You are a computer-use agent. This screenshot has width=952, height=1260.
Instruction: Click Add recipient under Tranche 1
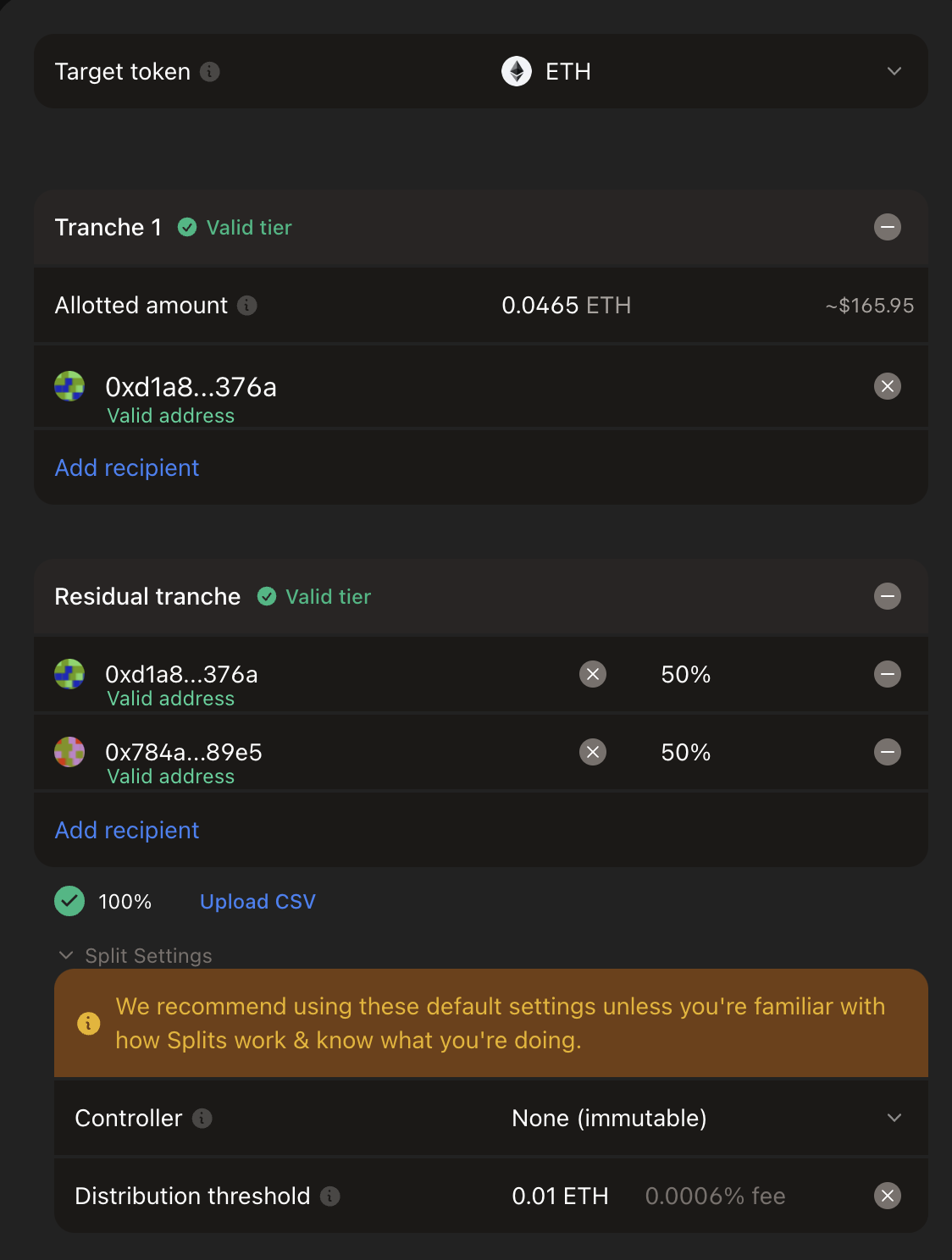click(x=127, y=468)
